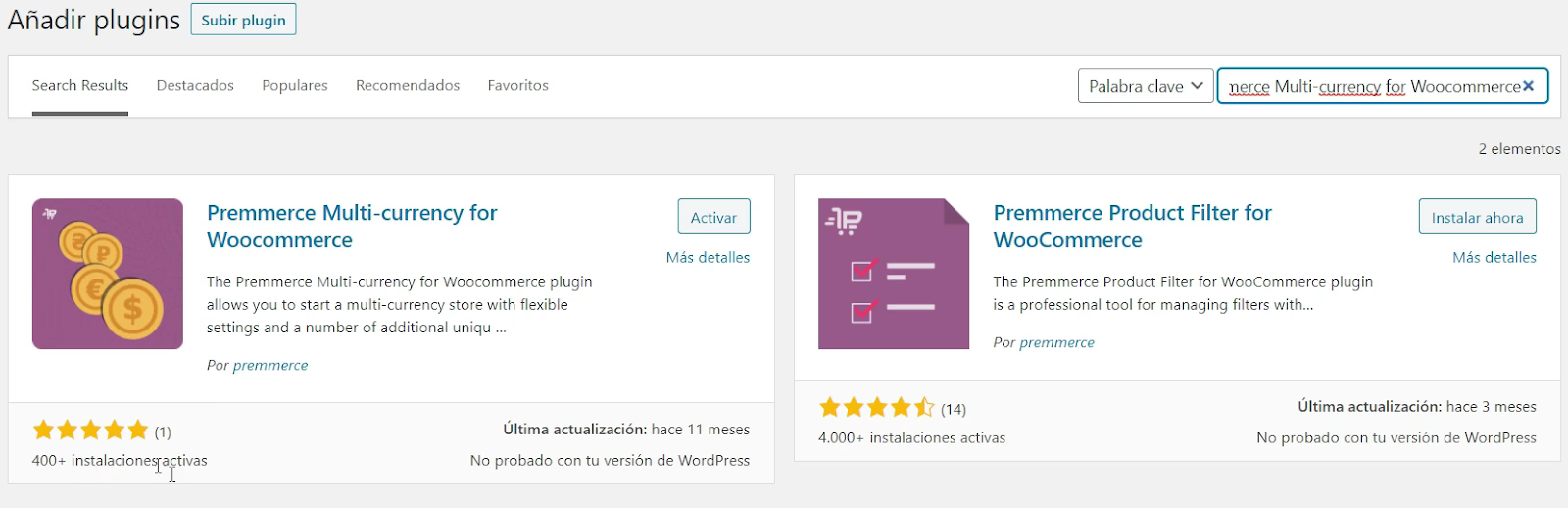
Task: Open Más detalles for Multi-currency plugin
Action: (708, 257)
